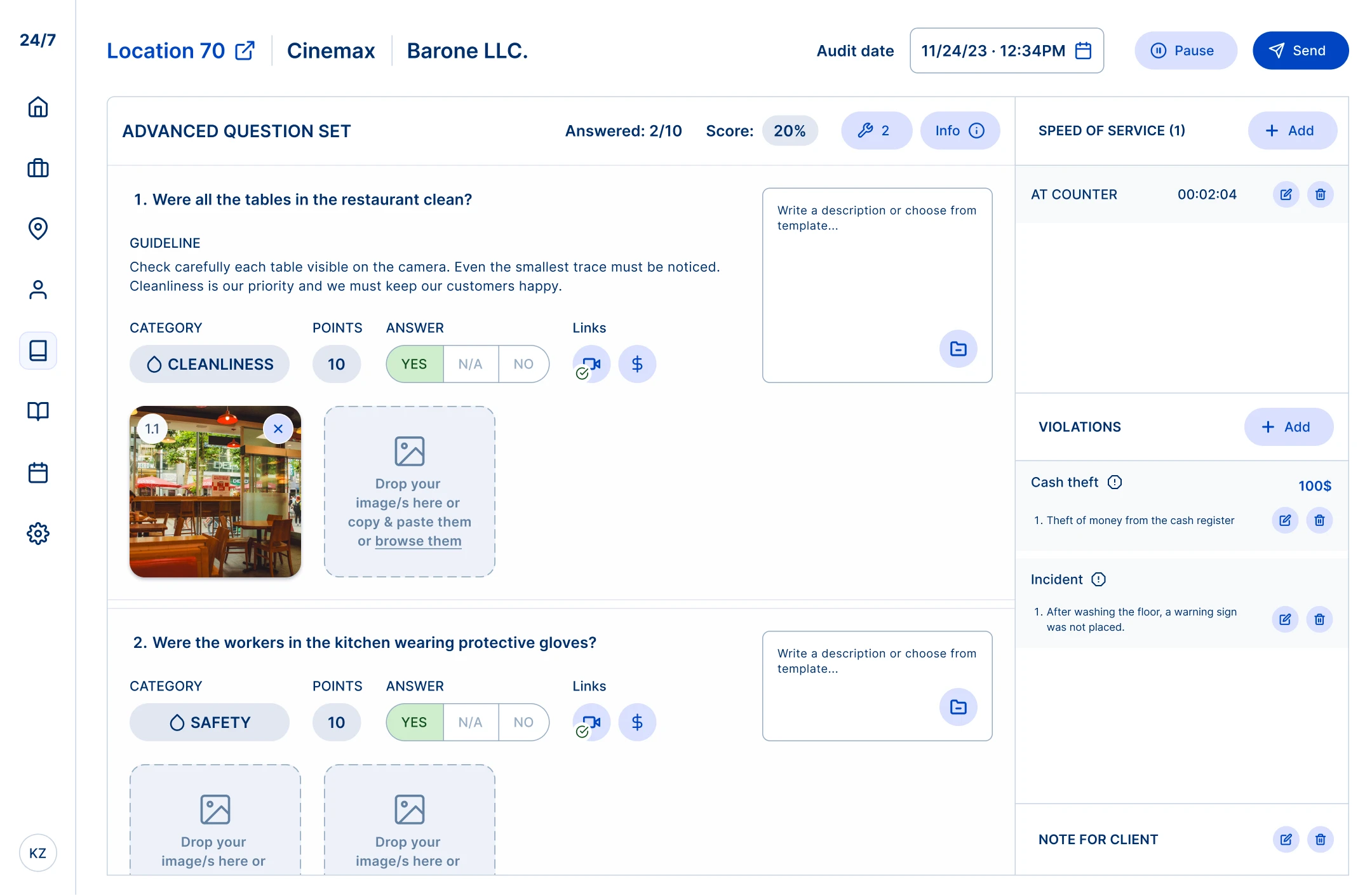Open the home icon in sidebar
1372x895 pixels.
coord(38,107)
